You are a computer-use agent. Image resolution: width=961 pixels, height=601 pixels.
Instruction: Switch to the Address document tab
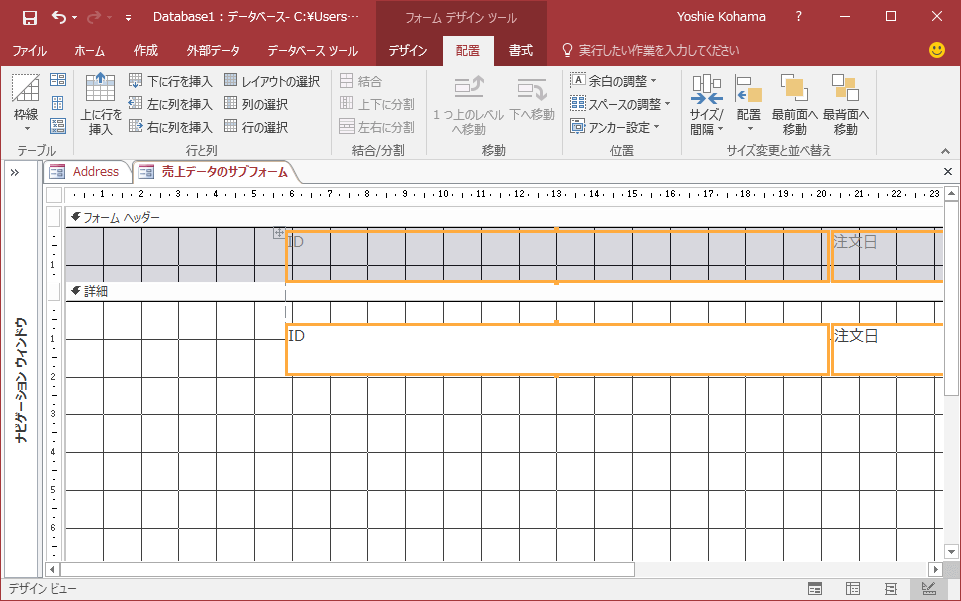[x=87, y=172]
